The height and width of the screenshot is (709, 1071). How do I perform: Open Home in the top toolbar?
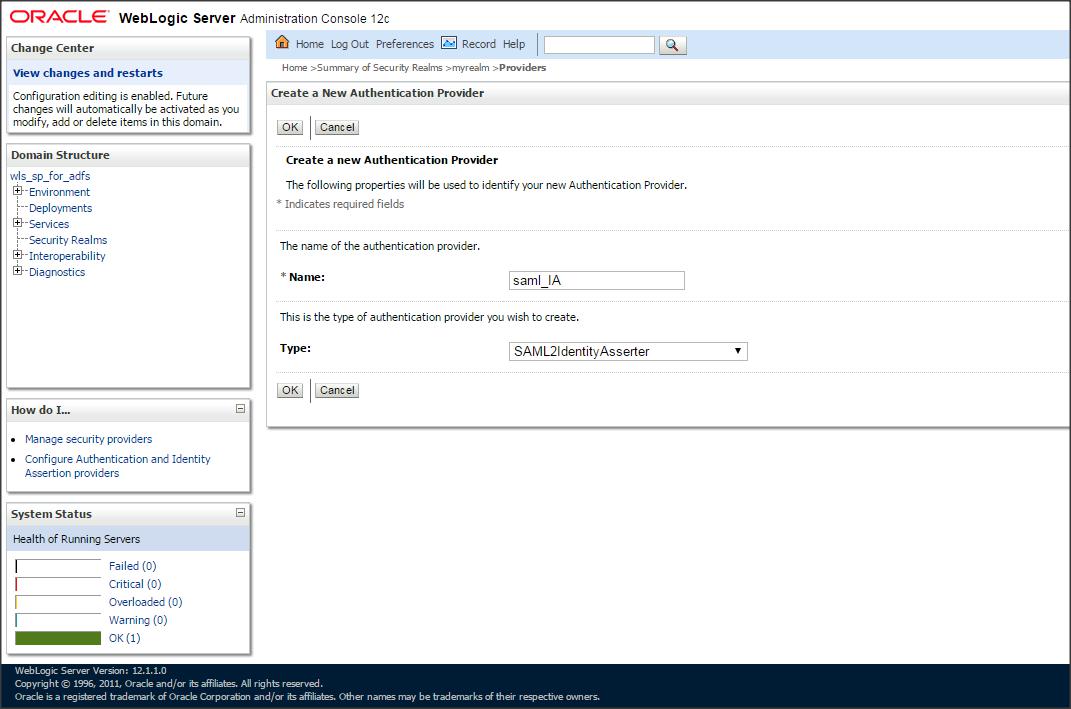pyautogui.click(x=309, y=44)
